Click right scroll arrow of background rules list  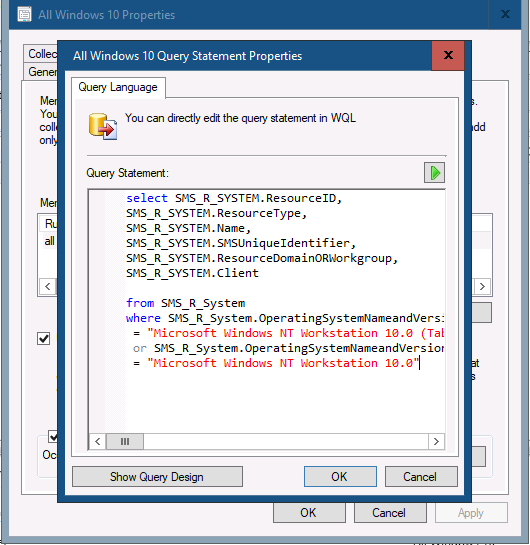click(482, 286)
